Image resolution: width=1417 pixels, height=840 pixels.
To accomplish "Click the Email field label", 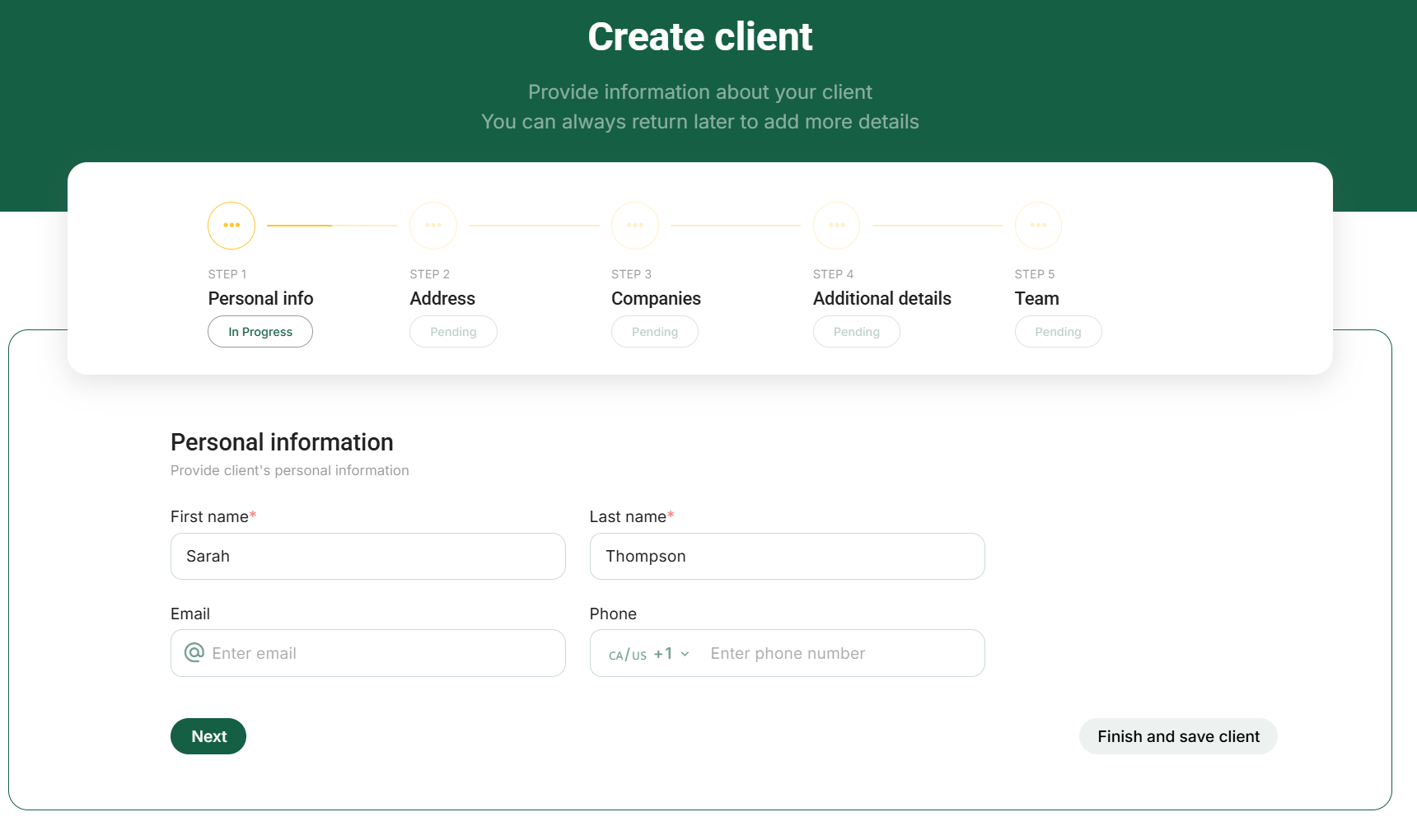I will (x=190, y=614).
